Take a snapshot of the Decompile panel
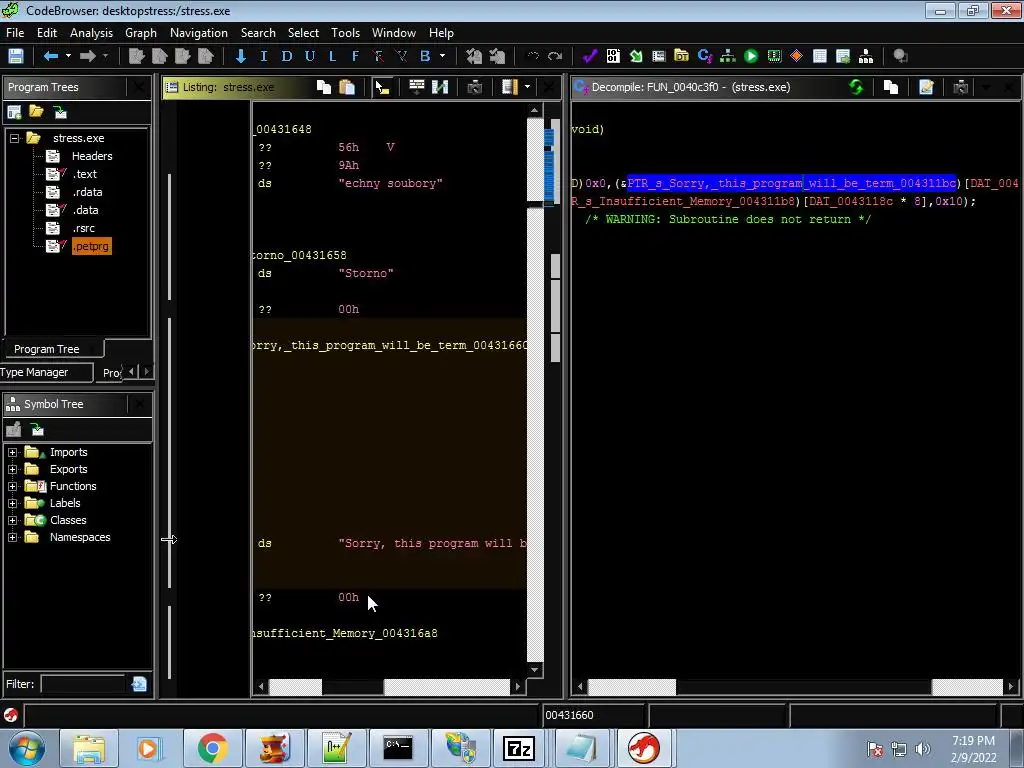1024x768 pixels. tap(960, 87)
